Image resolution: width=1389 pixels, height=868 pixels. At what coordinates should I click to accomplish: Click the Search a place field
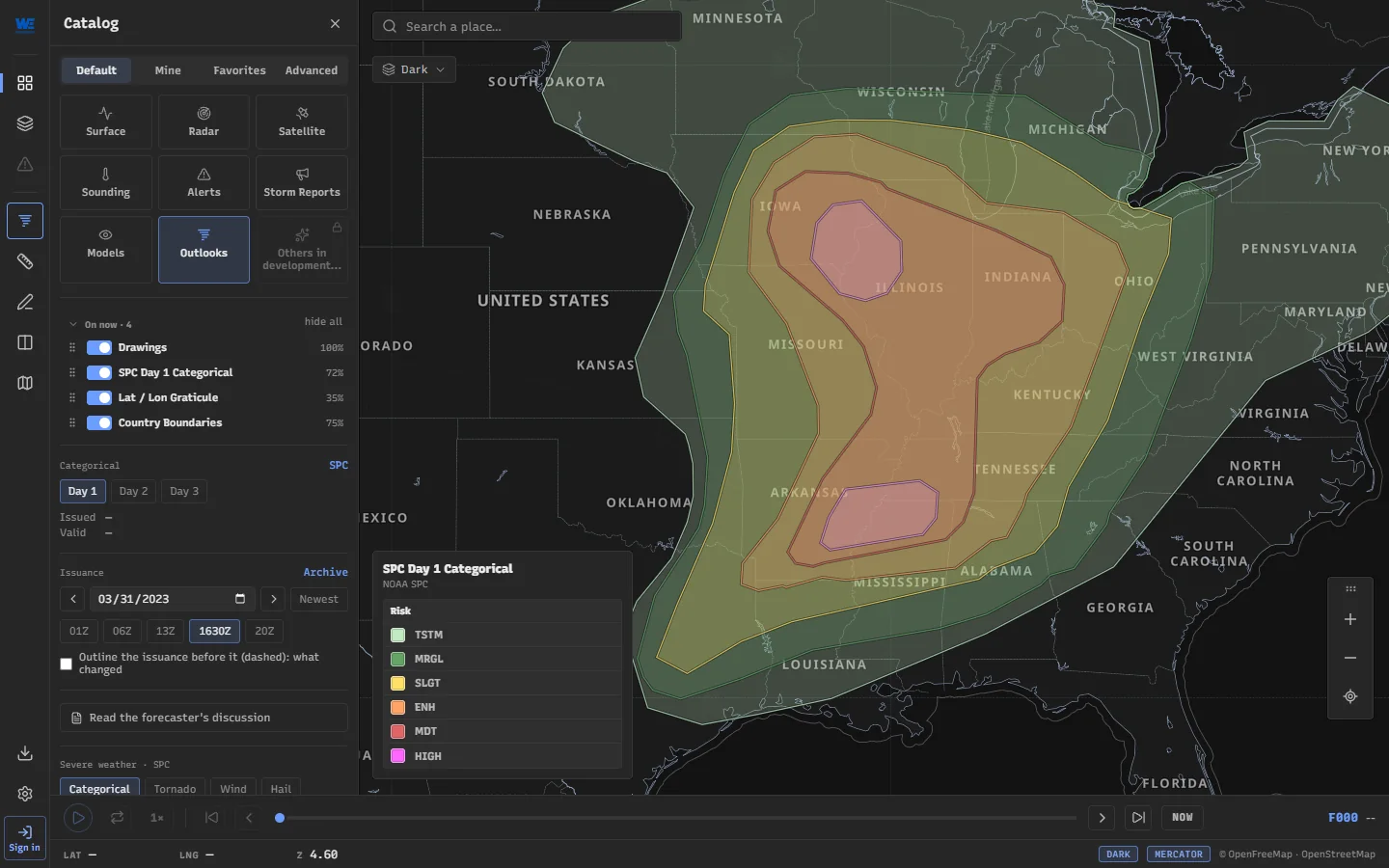click(527, 26)
